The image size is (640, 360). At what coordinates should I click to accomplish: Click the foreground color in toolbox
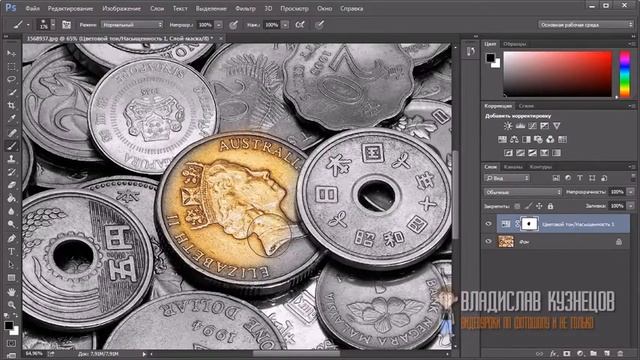coord(8,325)
